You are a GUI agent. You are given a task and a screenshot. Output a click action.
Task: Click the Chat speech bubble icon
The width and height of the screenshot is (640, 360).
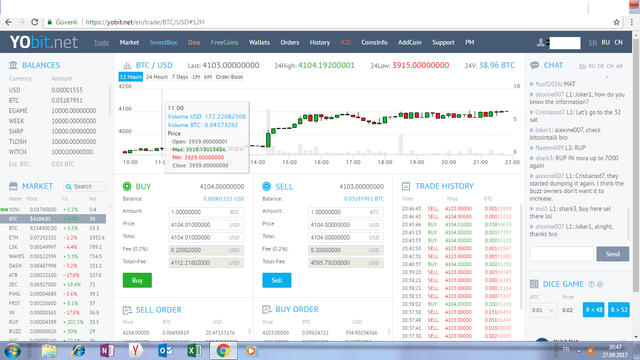[x=534, y=65]
